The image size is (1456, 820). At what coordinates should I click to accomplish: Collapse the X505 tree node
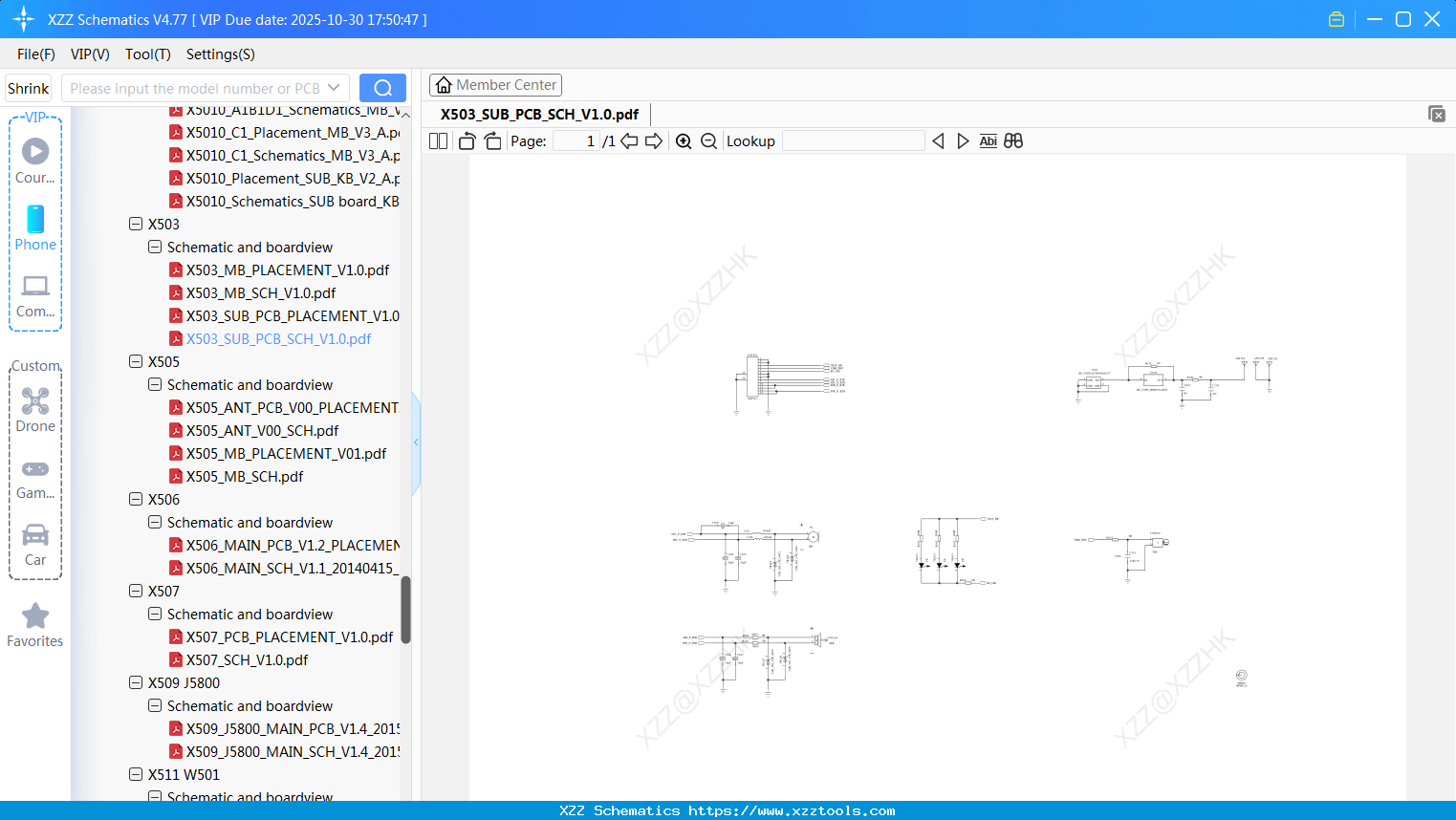(x=136, y=361)
